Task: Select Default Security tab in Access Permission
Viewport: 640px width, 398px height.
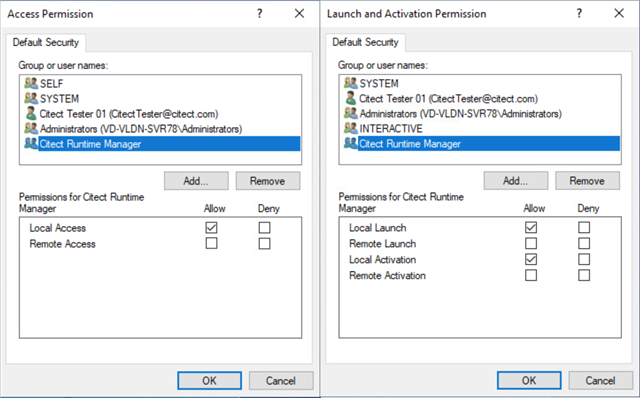Action: 46,42
